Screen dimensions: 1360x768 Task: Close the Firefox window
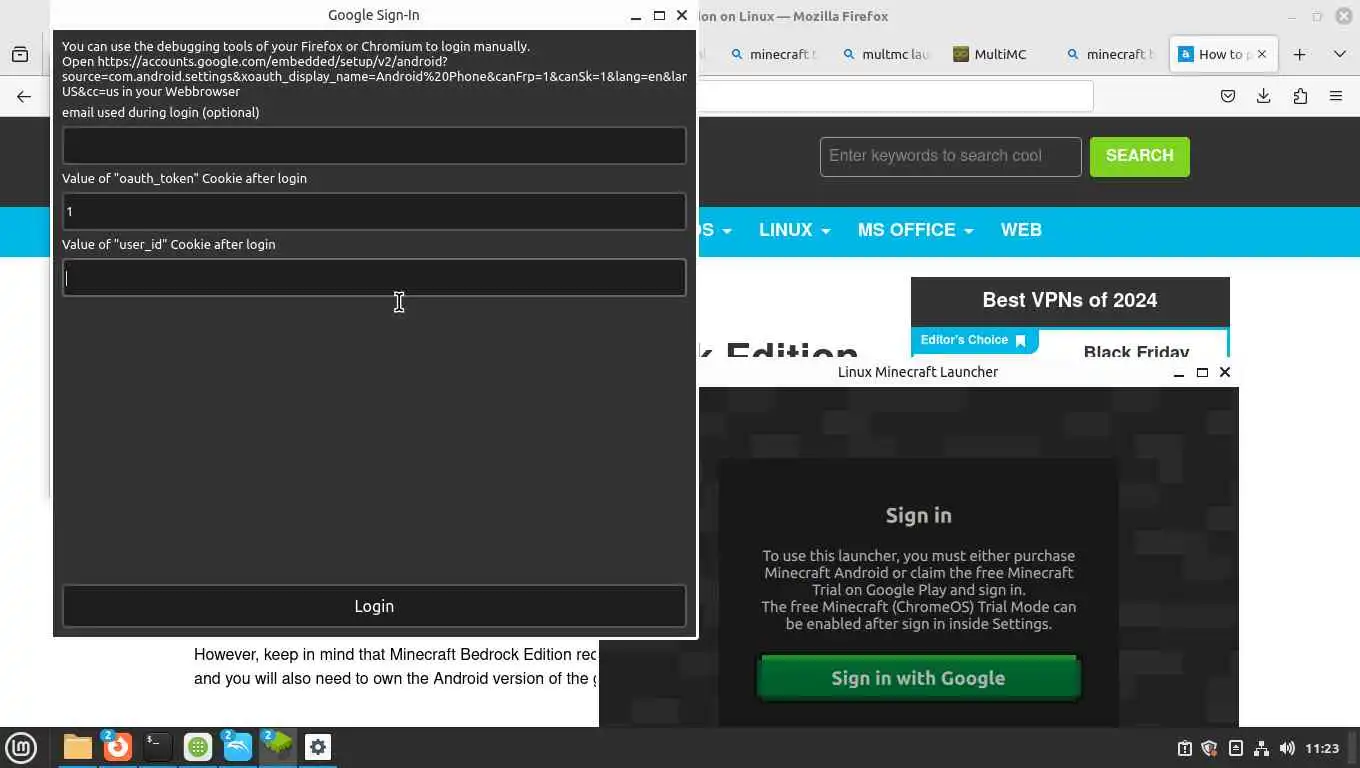(x=1344, y=16)
